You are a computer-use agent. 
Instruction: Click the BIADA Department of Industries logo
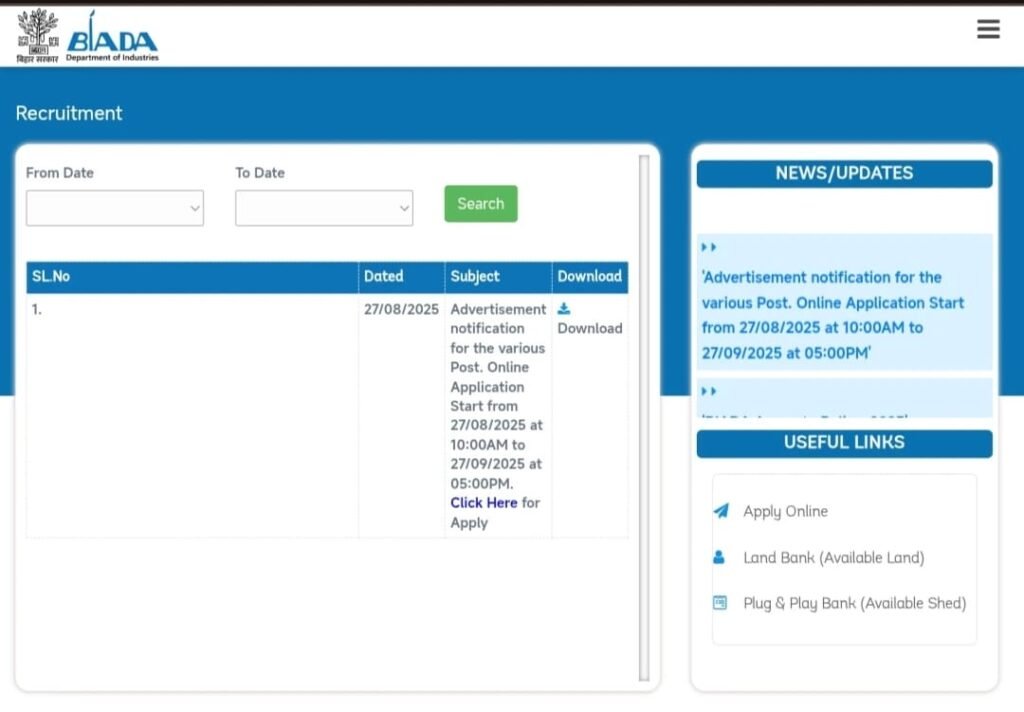pos(112,38)
